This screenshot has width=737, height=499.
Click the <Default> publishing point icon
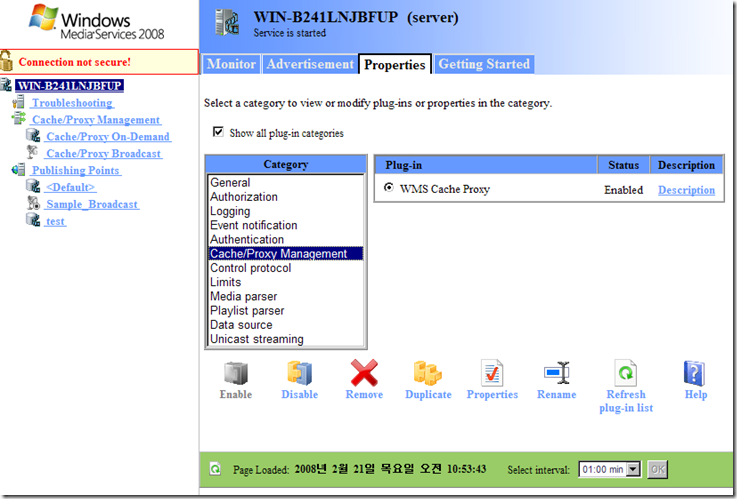[x=33, y=187]
